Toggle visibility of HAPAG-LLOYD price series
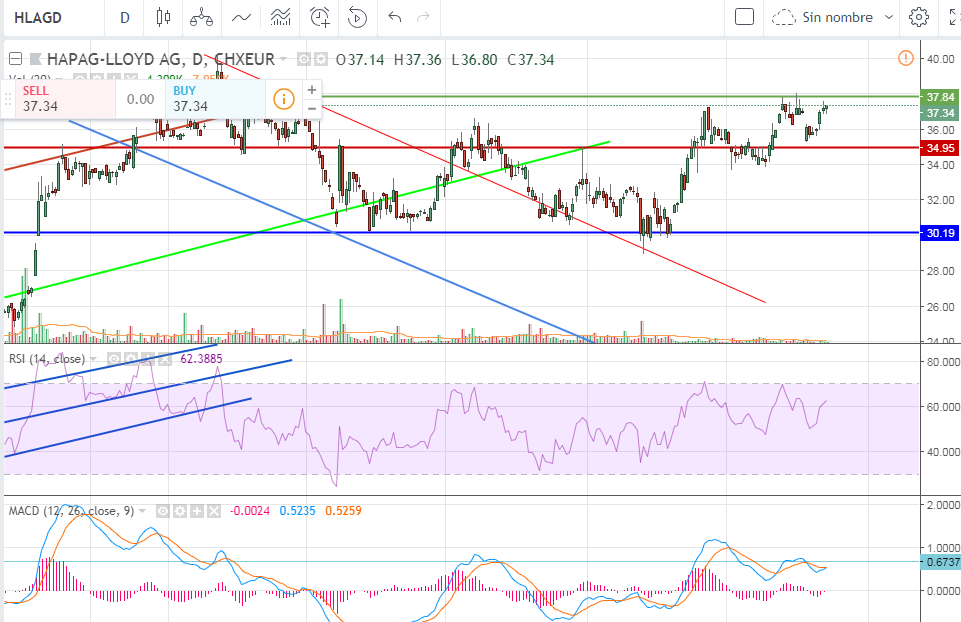 pos(303,59)
